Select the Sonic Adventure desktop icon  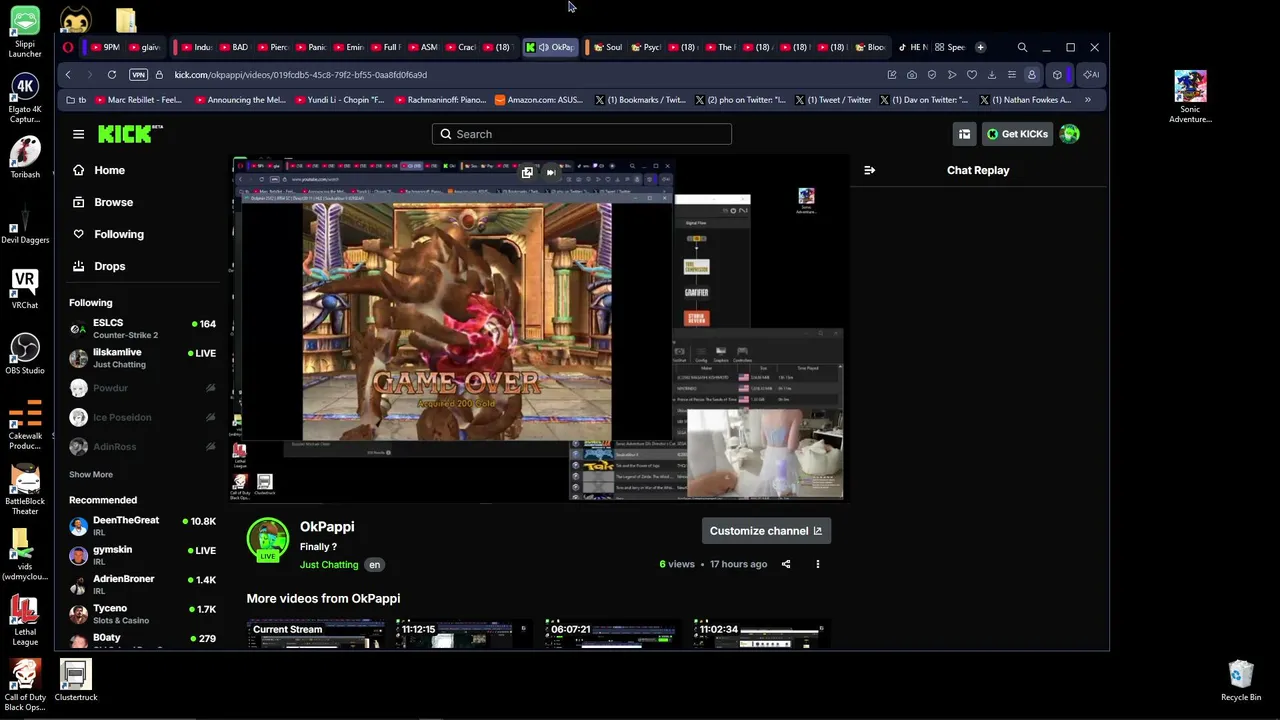1190,97
